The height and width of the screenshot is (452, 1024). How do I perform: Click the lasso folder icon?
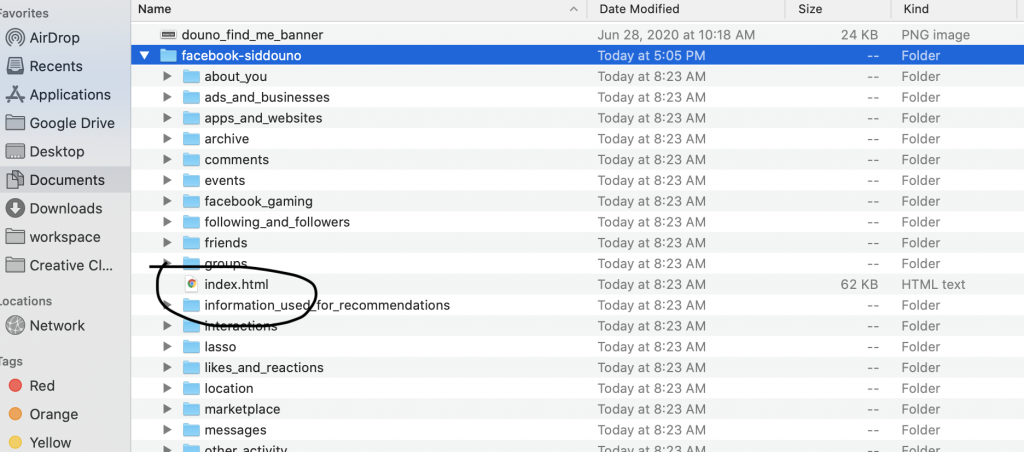tap(191, 346)
